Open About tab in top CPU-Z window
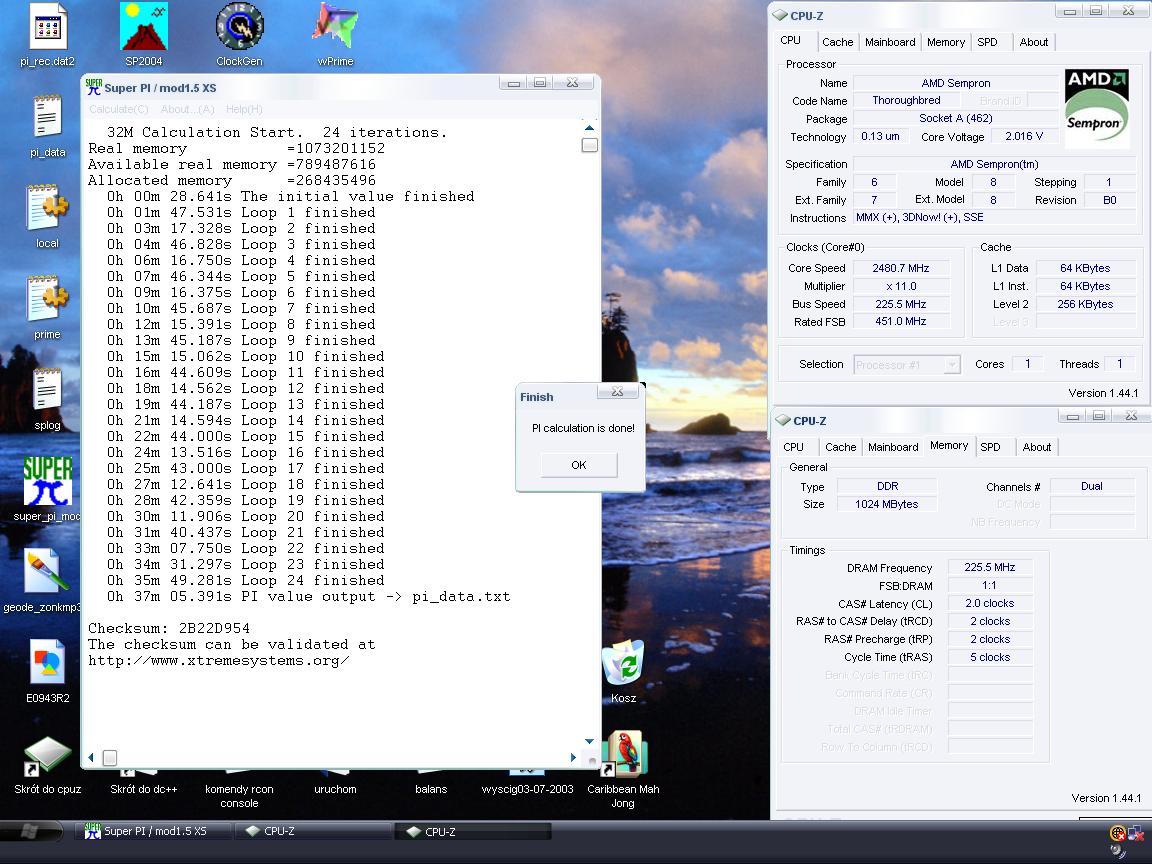 point(1034,42)
